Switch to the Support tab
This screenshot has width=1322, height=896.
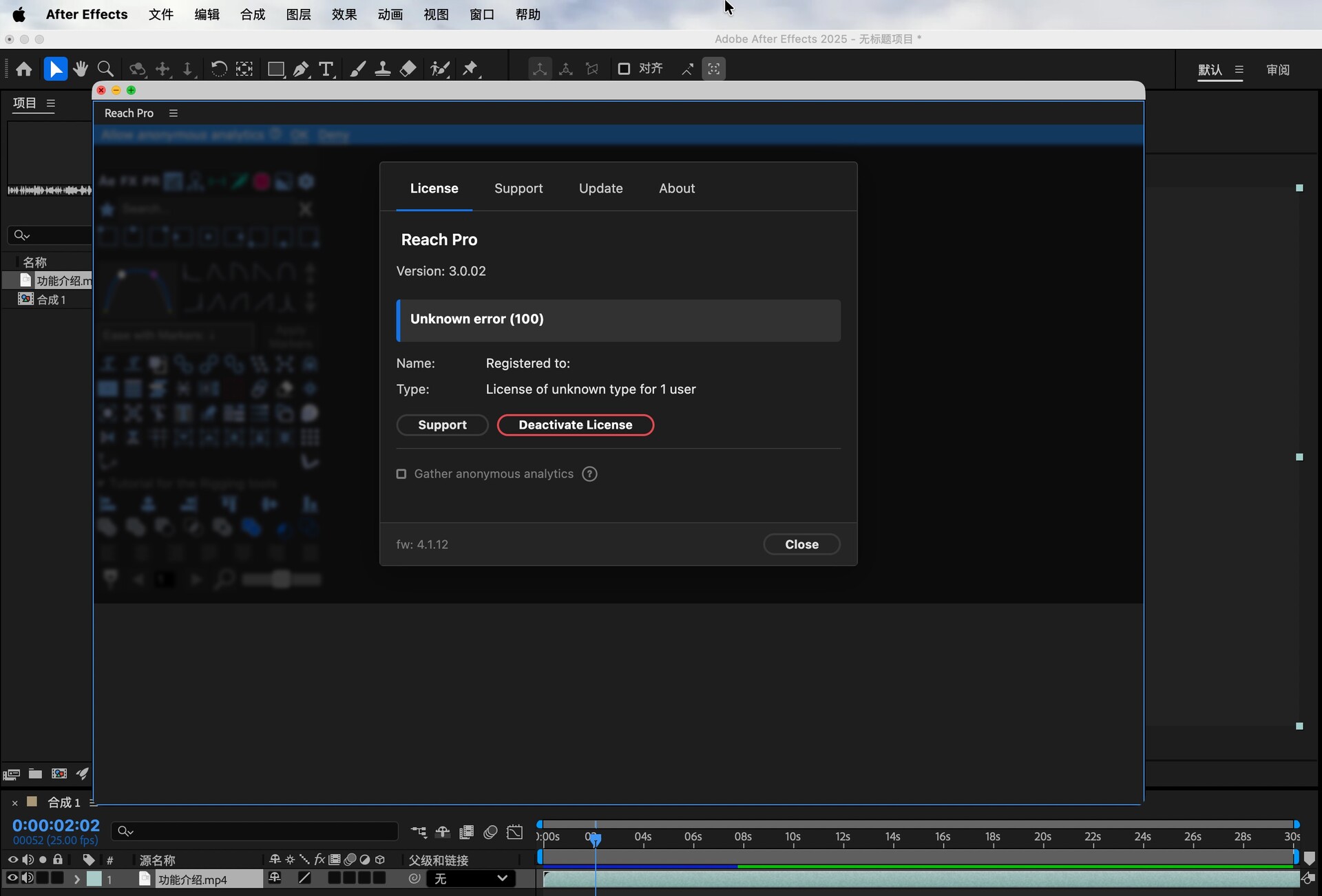click(518, 189)
